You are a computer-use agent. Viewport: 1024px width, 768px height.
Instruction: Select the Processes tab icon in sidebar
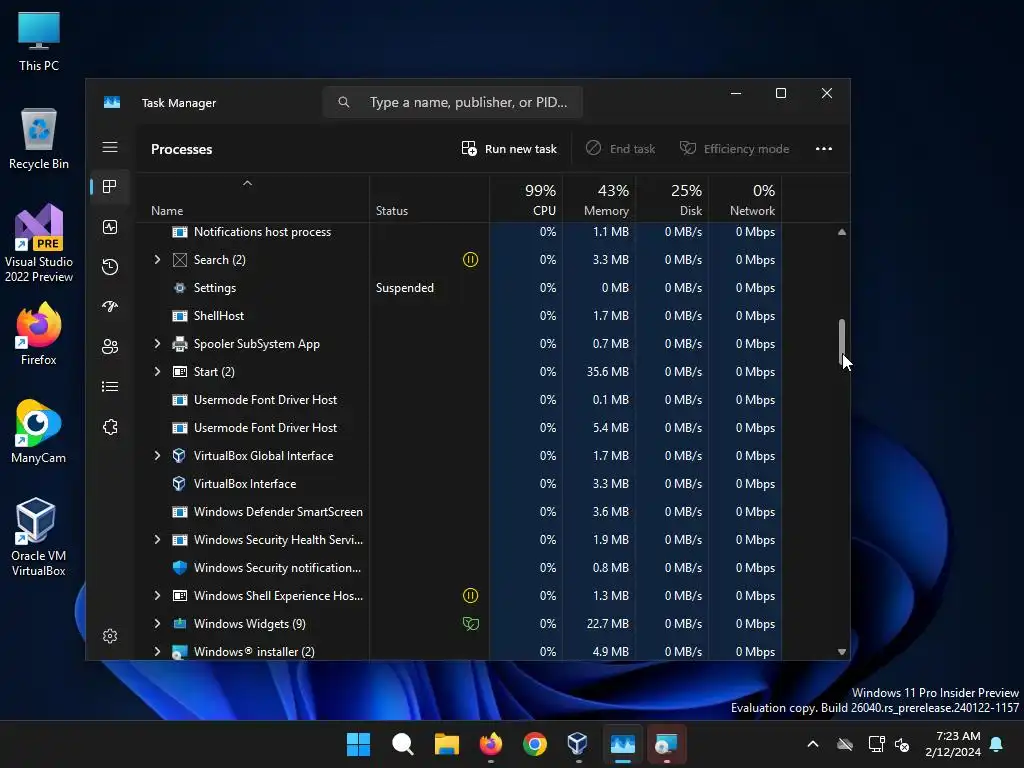(110, 187)
